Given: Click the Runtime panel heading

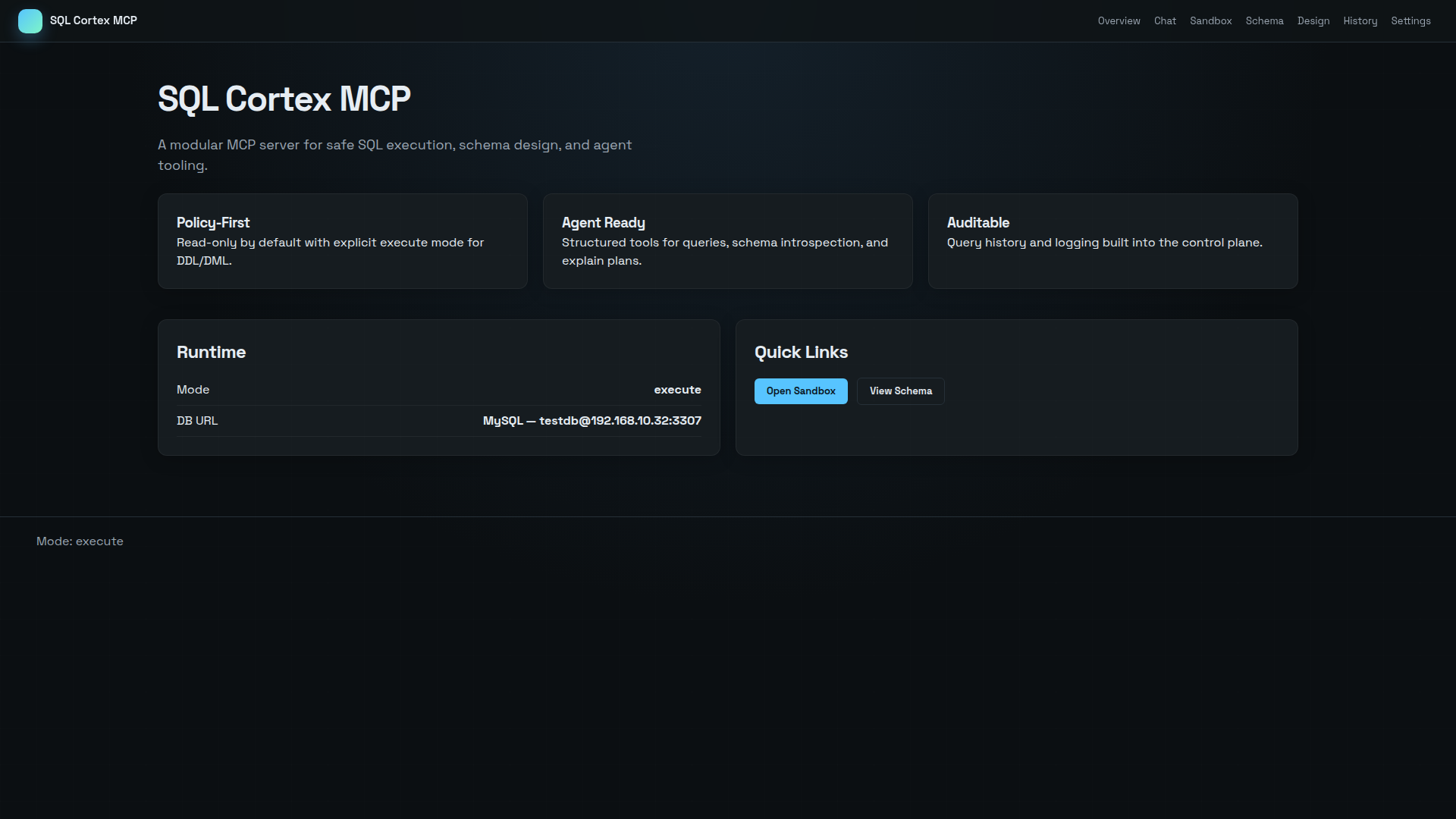Looking at the screenshot, I should point(211,352).
